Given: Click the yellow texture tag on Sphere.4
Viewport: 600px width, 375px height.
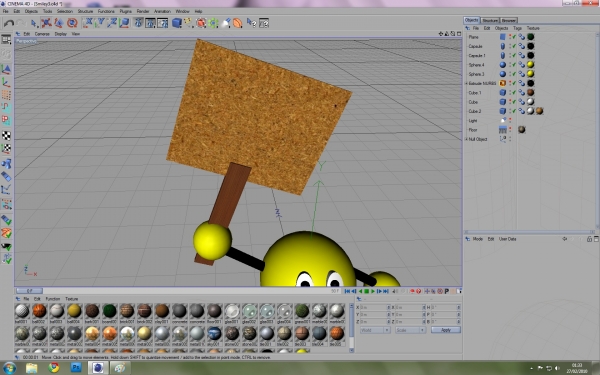Looking at the screenshot, I should point(530,65).
